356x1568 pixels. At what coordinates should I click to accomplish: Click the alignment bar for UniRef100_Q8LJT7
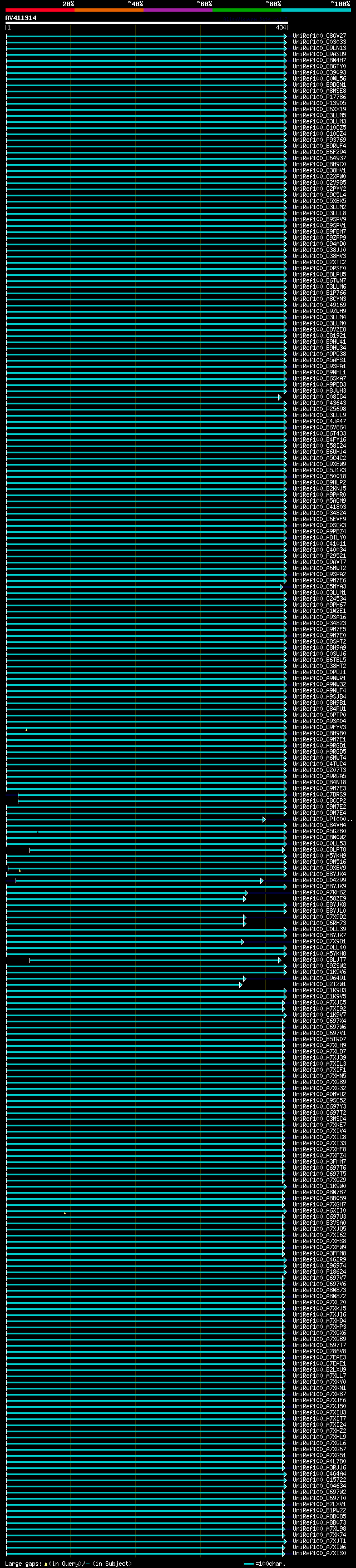click(x=155, y=960)
